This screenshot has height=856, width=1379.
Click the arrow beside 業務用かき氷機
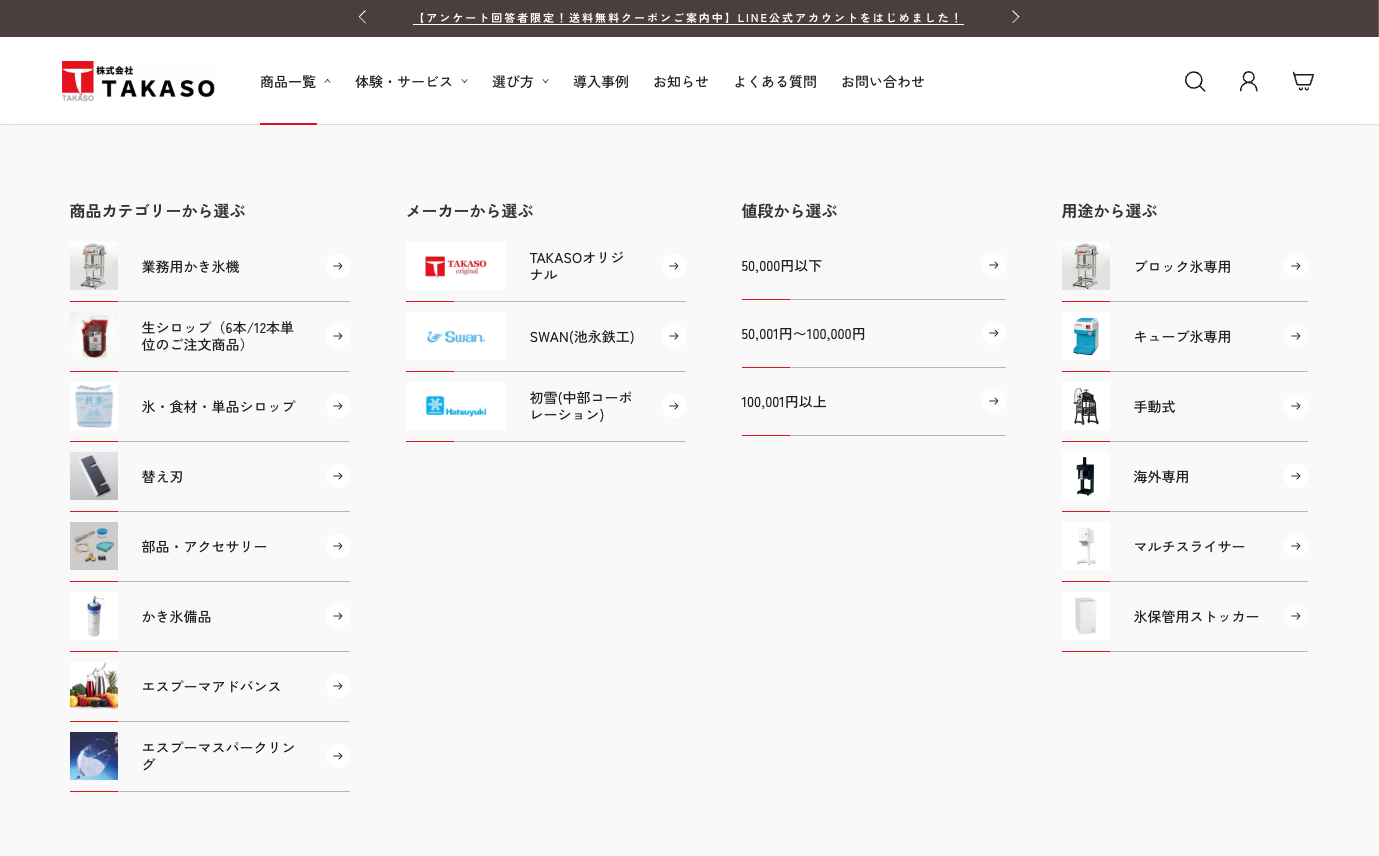click(337, 266)
